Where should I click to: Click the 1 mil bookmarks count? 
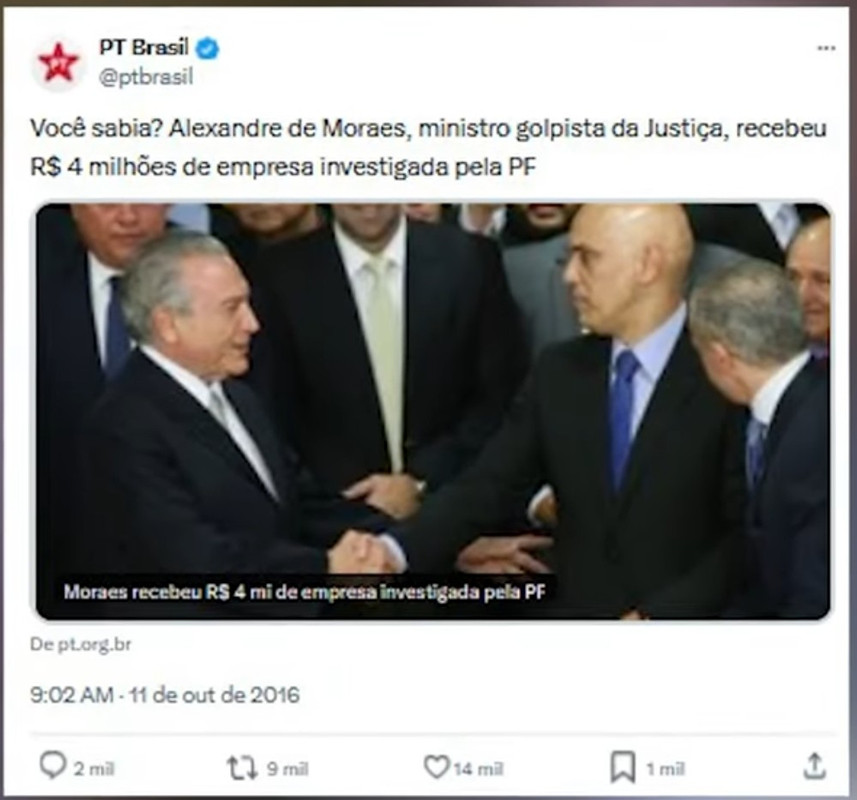click(665, 769)
